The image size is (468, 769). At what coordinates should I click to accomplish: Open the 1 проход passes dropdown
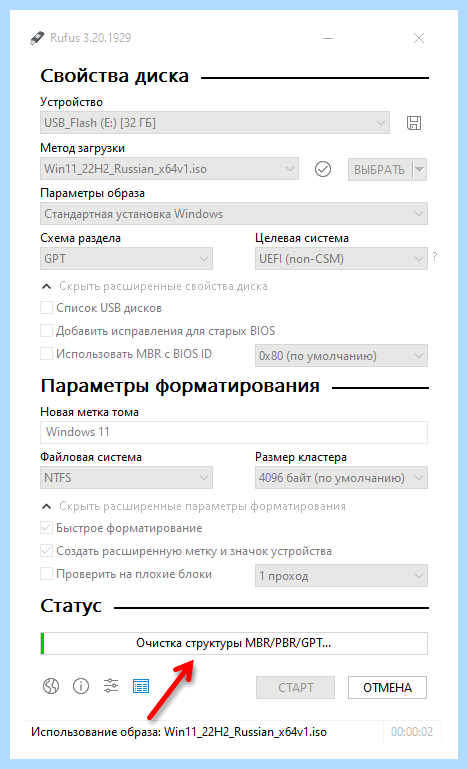pyautogui.click(x=341, y=576)
